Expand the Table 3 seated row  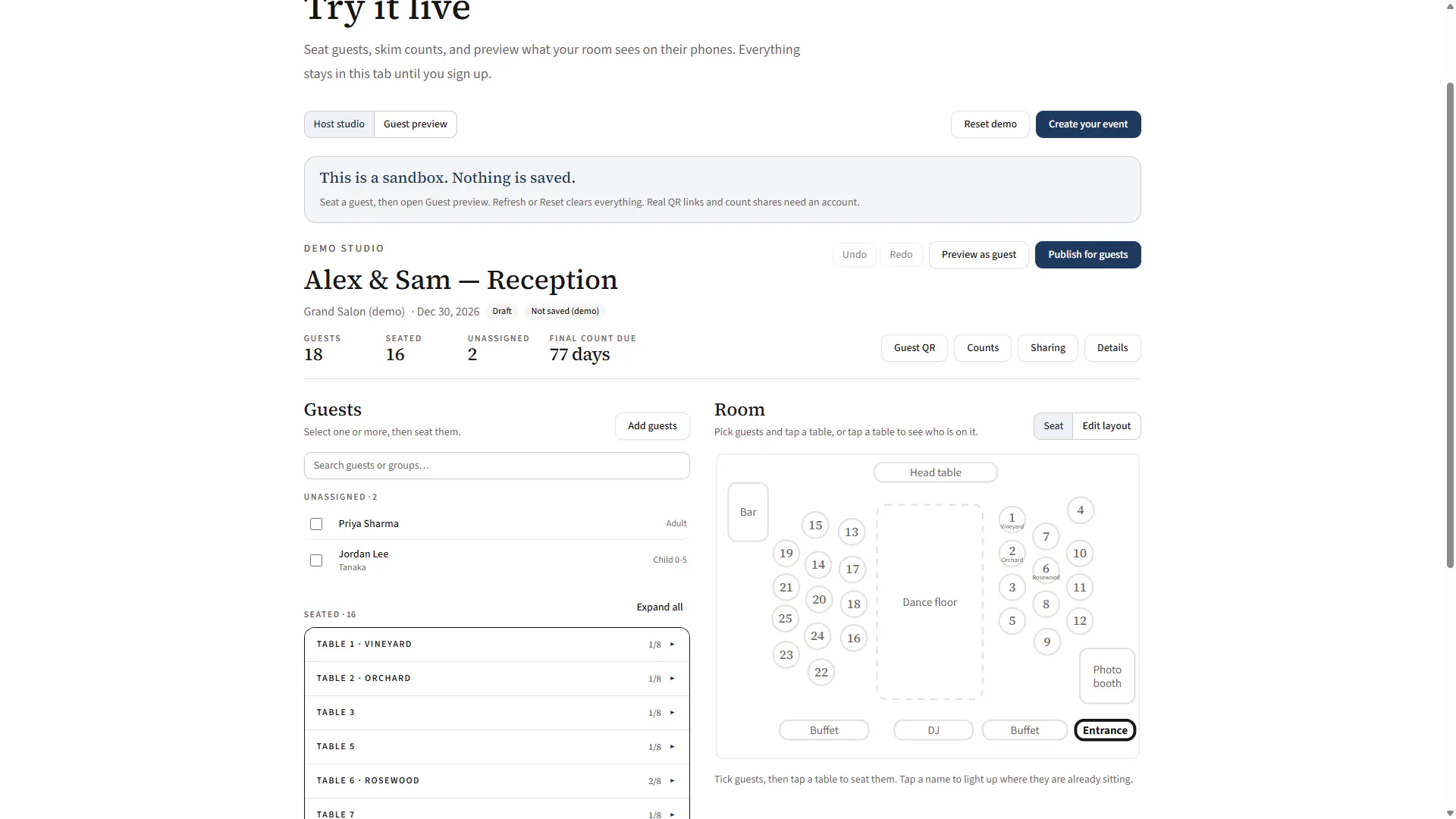point(497,713)
